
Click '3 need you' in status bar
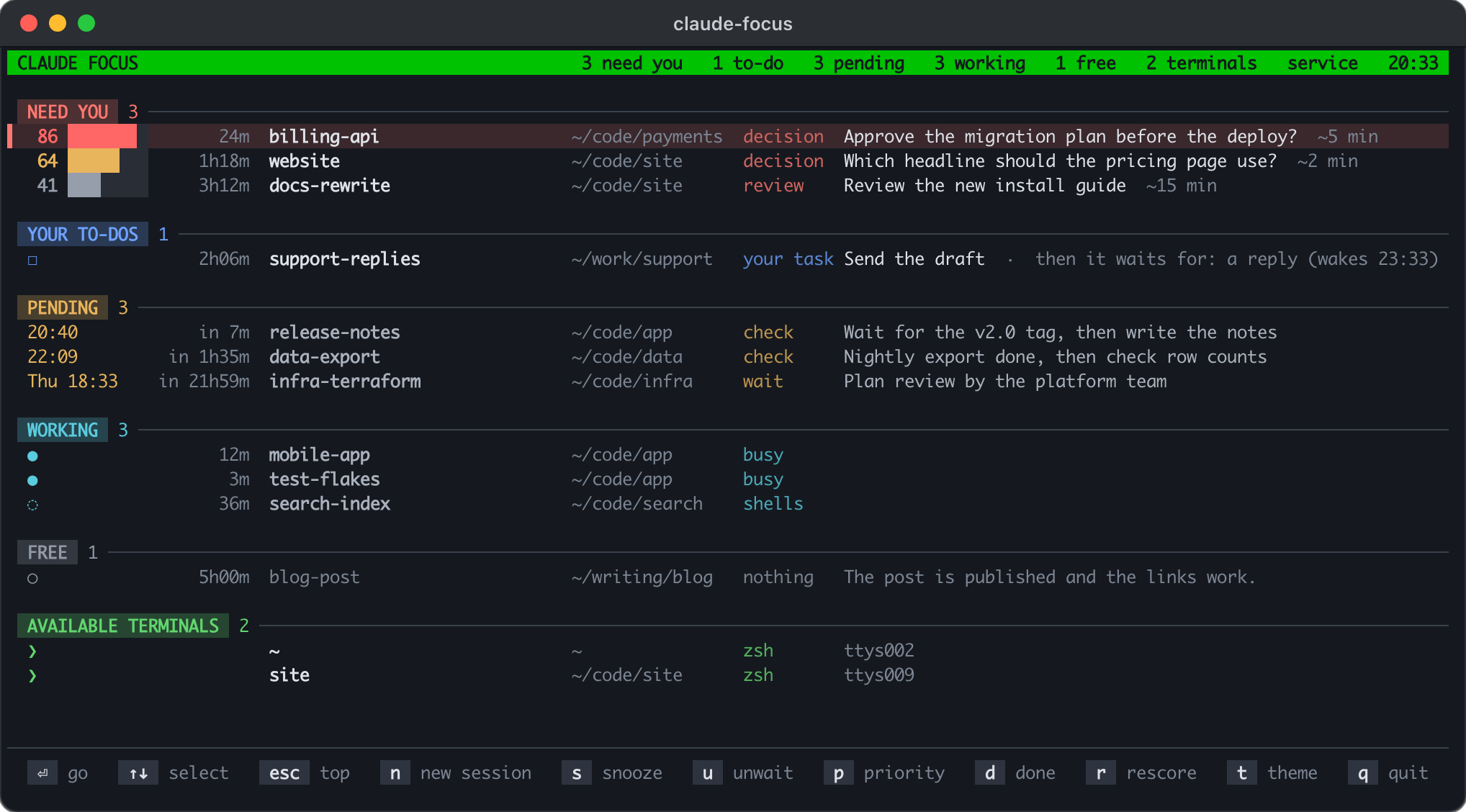632,63
